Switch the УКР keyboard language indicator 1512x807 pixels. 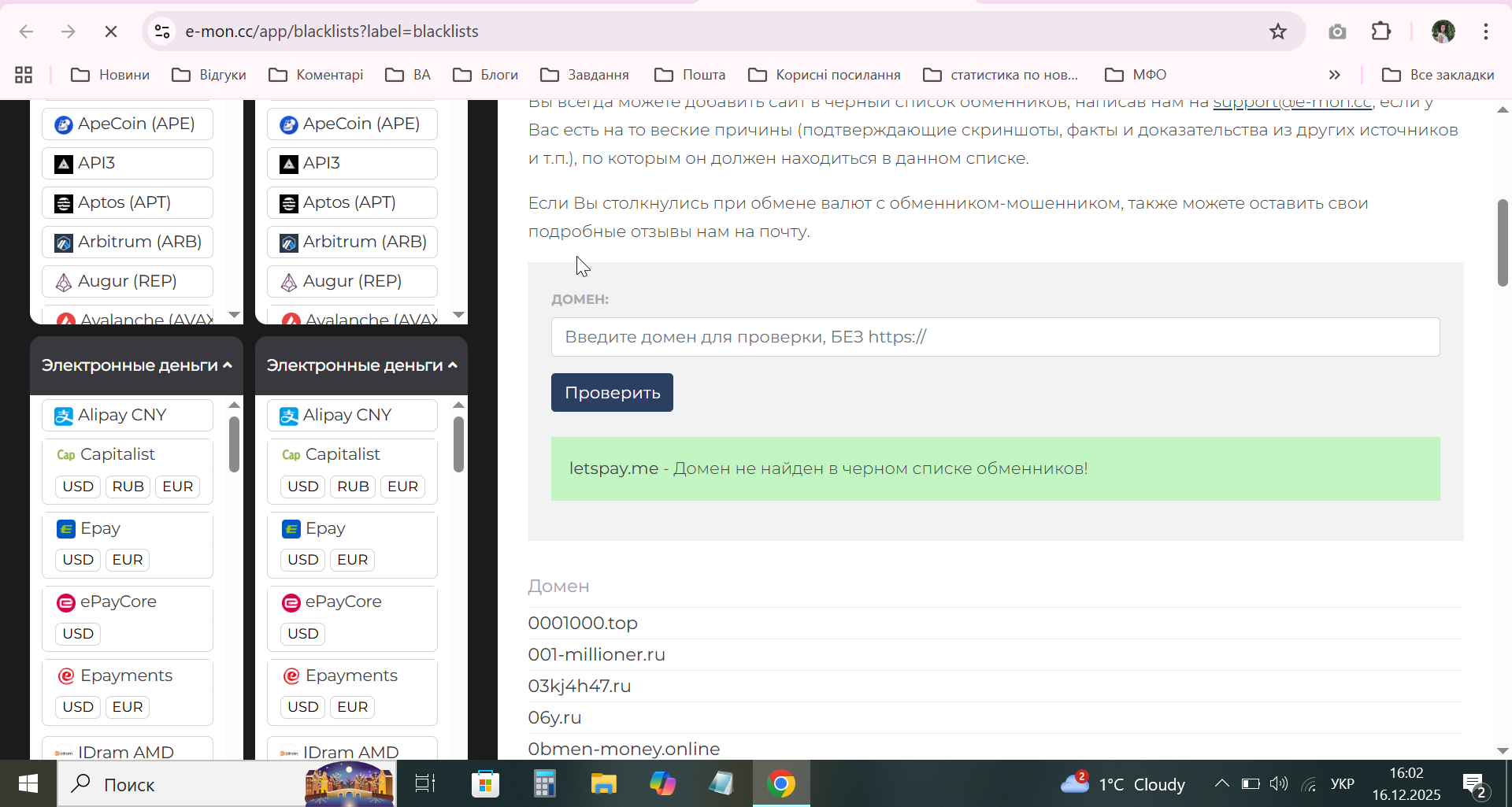(x=1342, y=784)
